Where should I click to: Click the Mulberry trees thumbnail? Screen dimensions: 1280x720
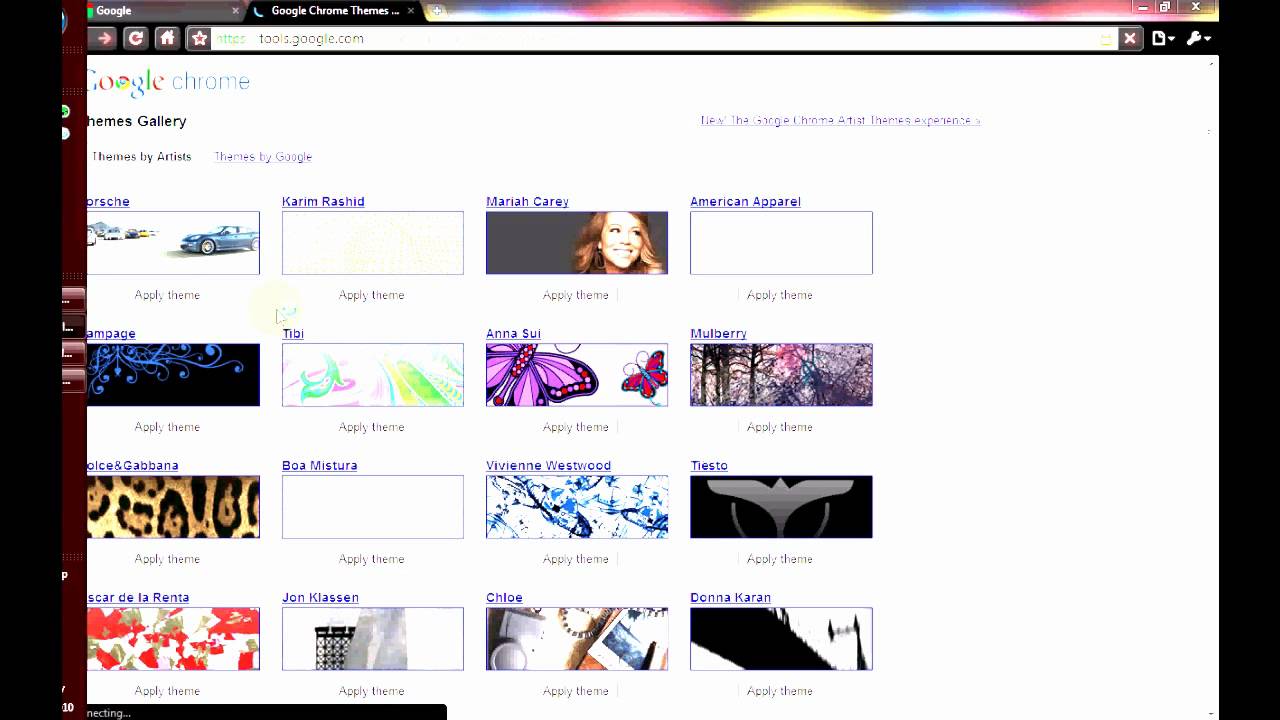pyautogui.click(x=781, y=375)
